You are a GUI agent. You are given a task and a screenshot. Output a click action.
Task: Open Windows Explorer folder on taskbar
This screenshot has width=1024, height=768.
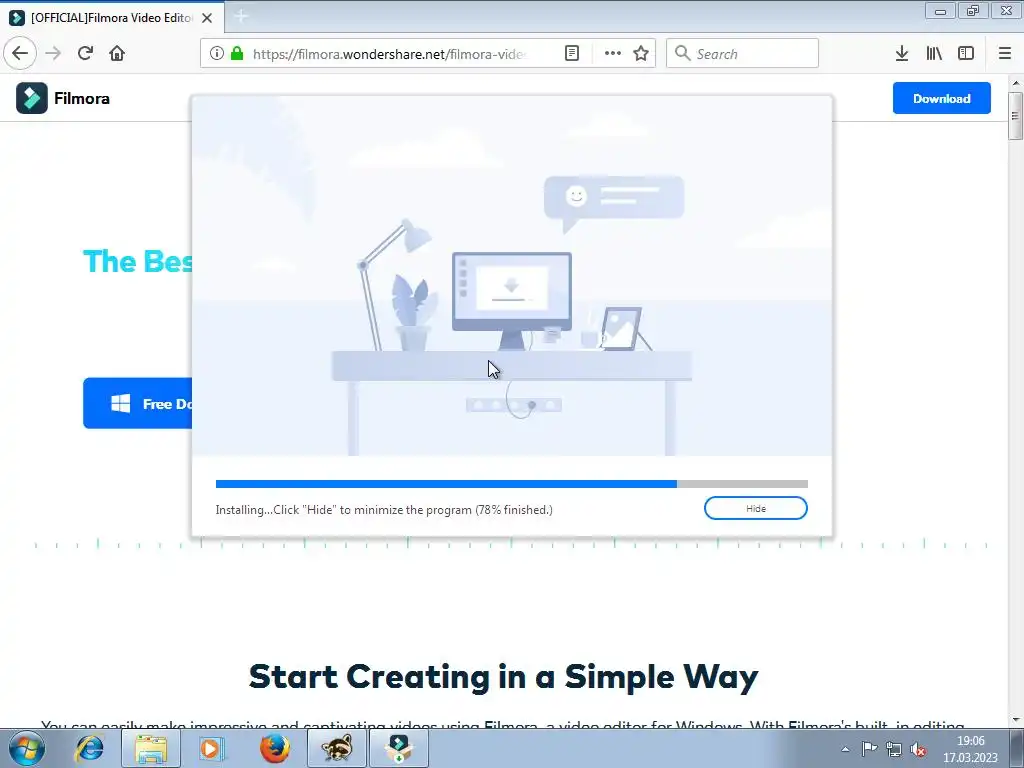pyautogui.click(x=151, y=748)
